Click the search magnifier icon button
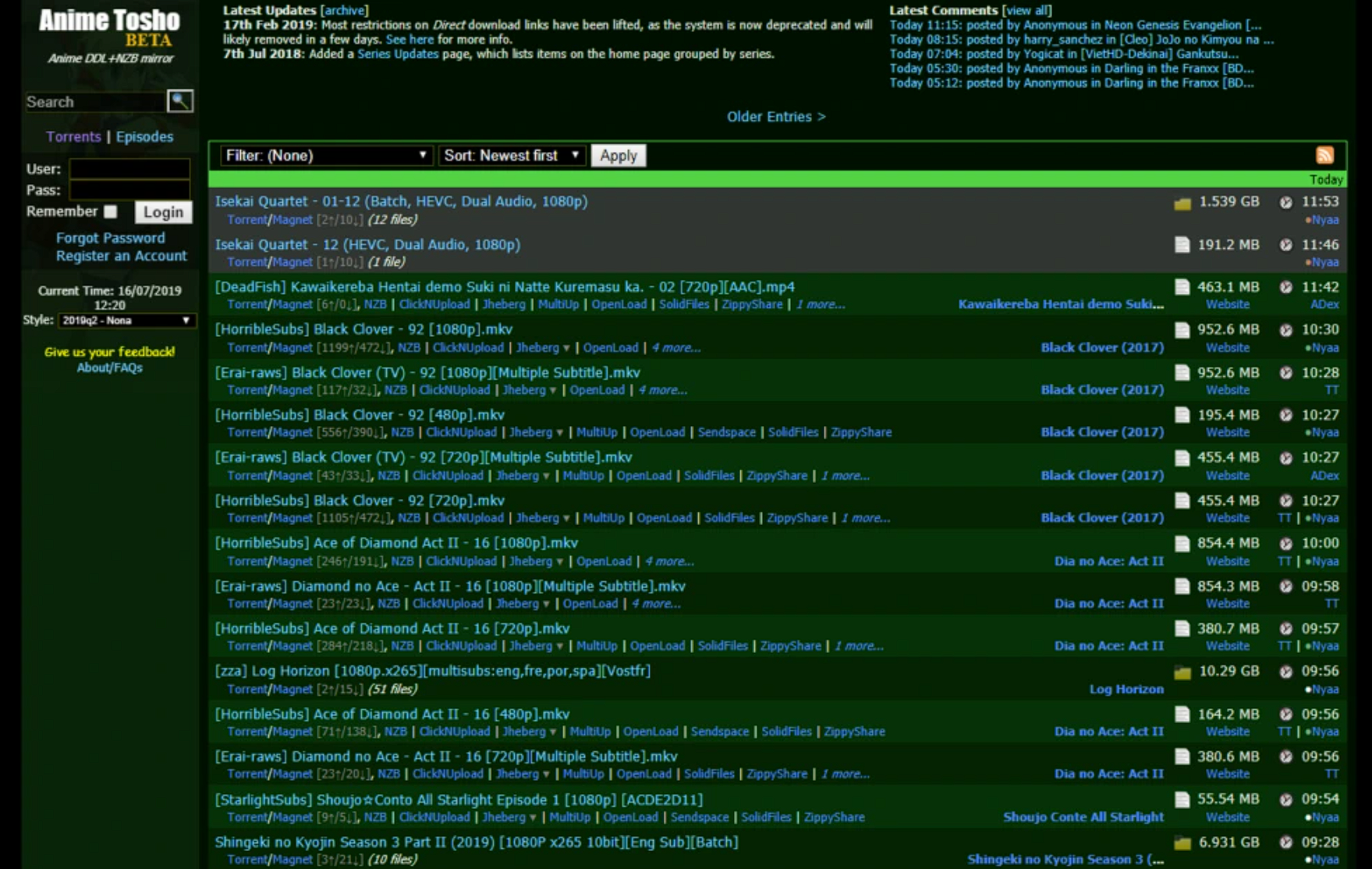The height and width of the screenshot is (869, 1372). 179,101
